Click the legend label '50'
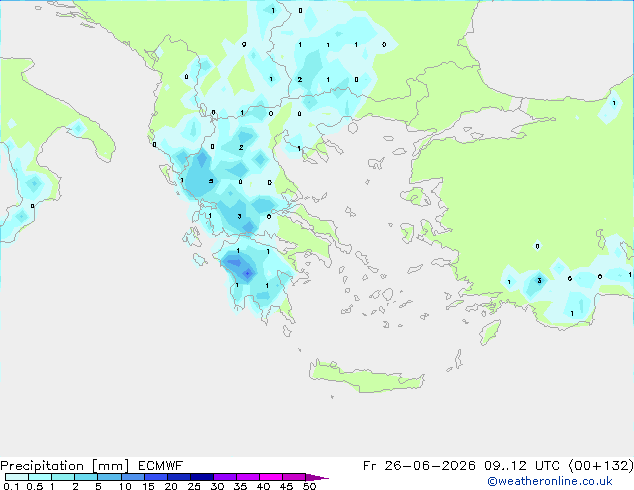This screenshot has width=634, height=490. (x=309, y=486)
